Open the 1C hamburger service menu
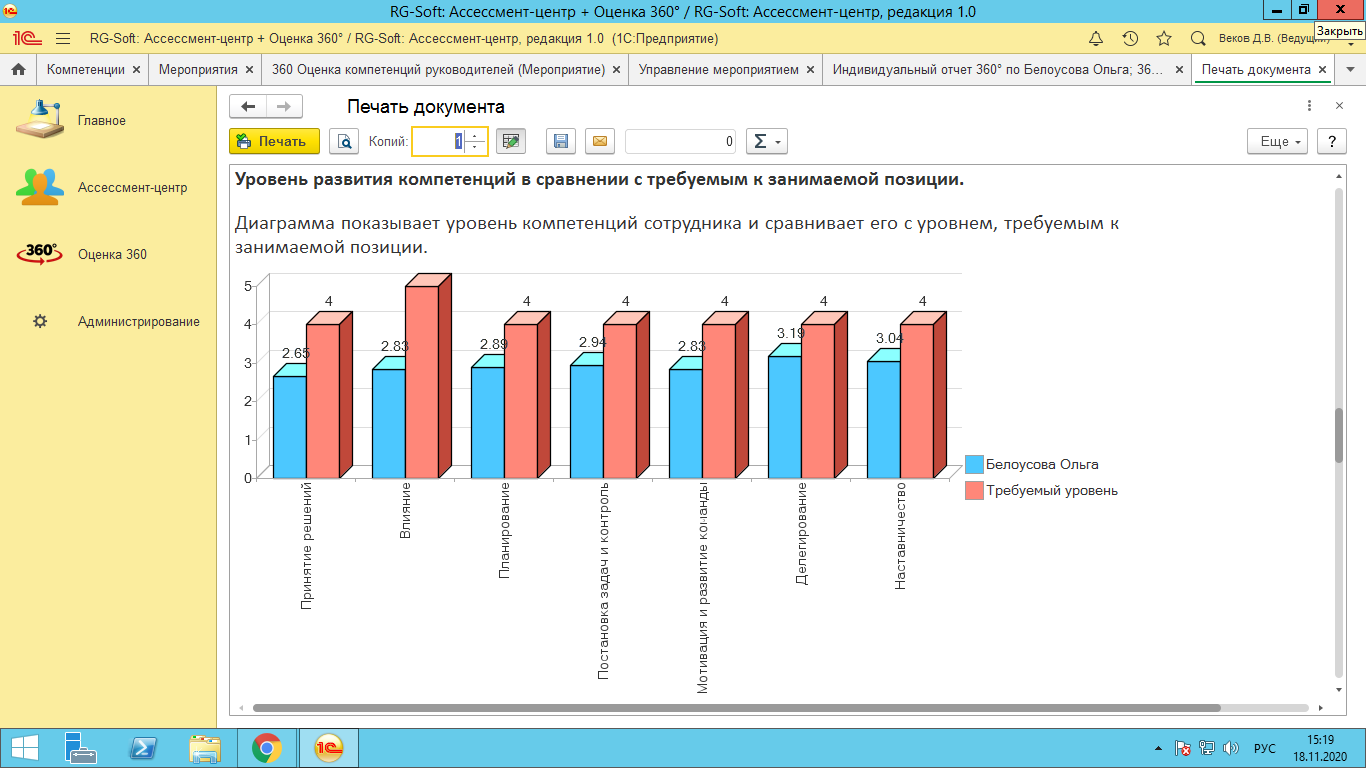The image size is (1366, 768). pyautogui.click(x=63, y=39)
